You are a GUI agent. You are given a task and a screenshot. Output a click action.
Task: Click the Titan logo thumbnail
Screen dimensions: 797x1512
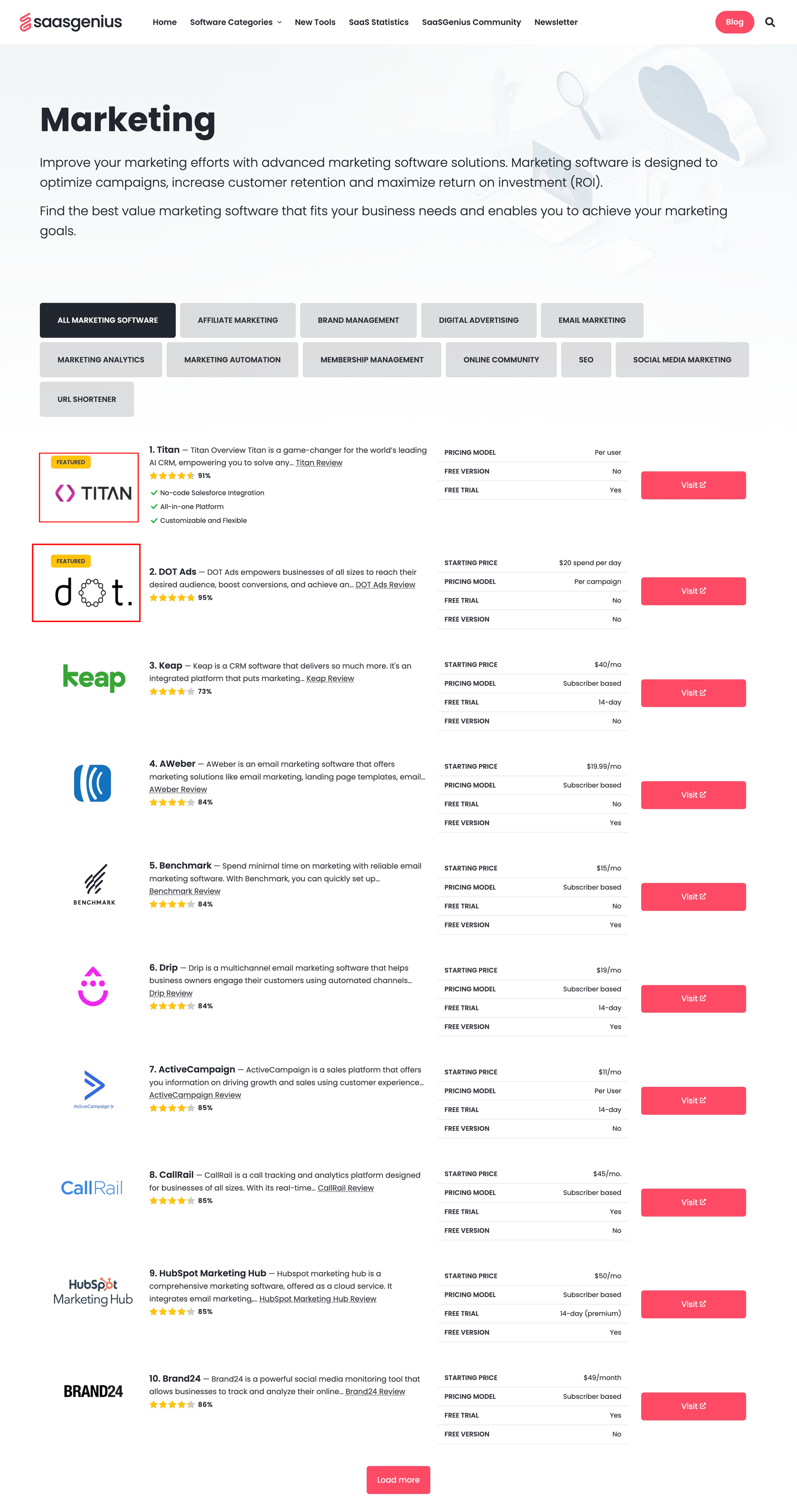tap(89, 487)
